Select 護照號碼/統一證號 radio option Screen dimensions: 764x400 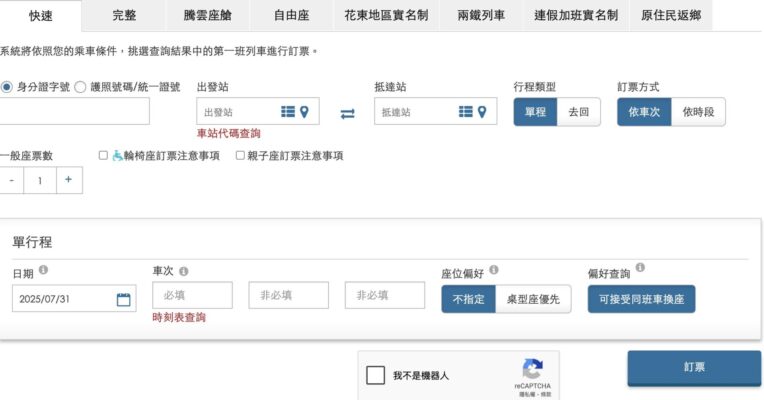coord(80,87)
